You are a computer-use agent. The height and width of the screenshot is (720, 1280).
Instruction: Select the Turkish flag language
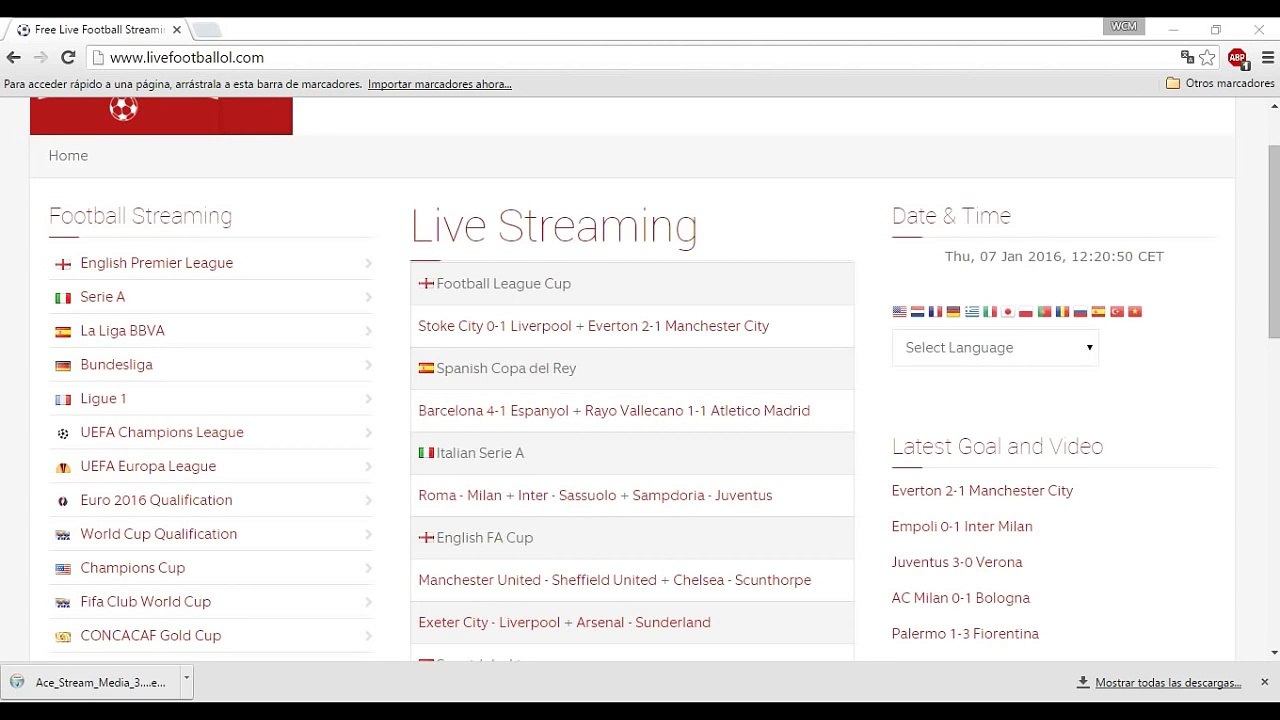coord(1117,312)
